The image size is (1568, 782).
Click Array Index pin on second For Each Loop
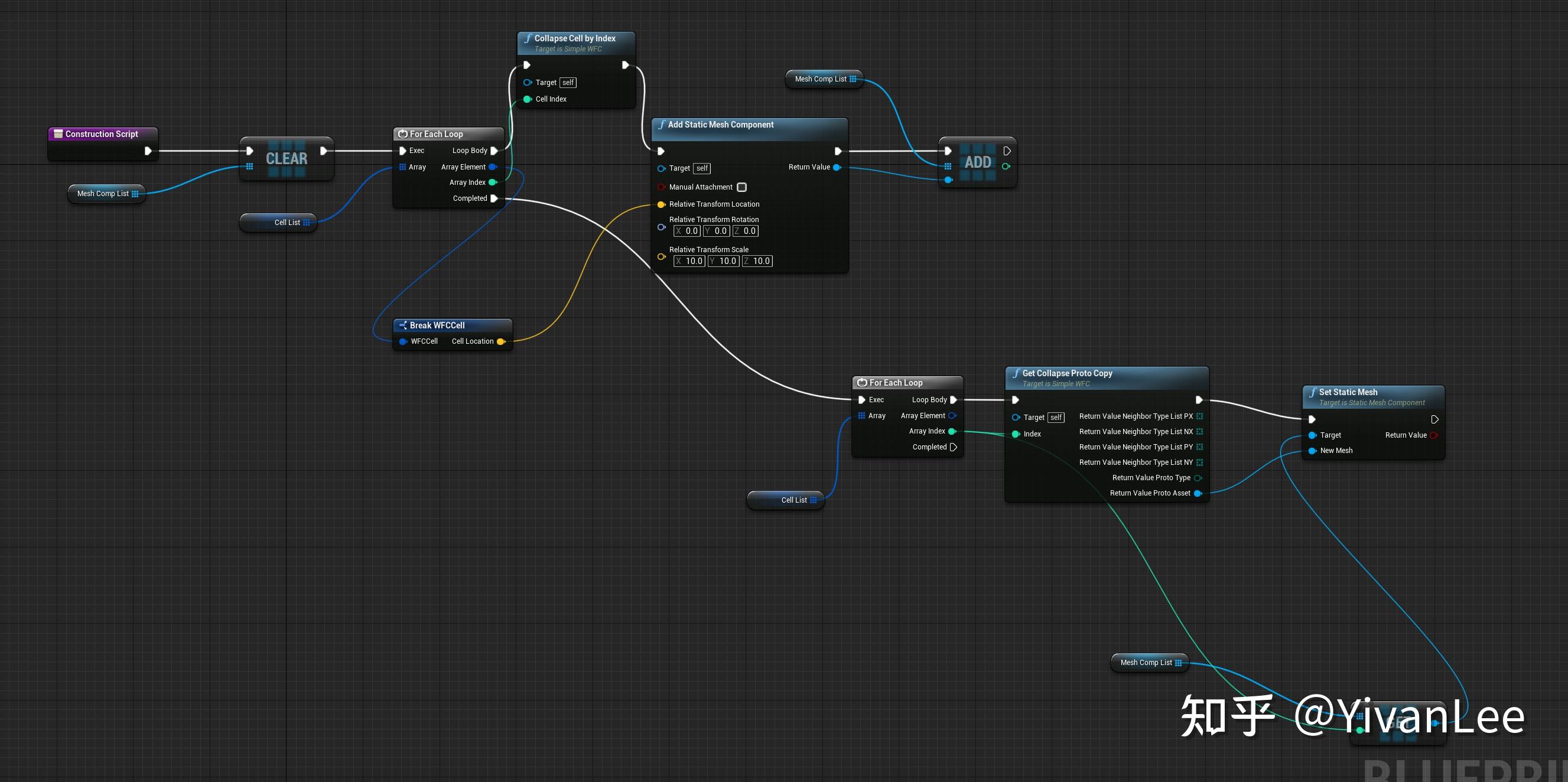952,432
